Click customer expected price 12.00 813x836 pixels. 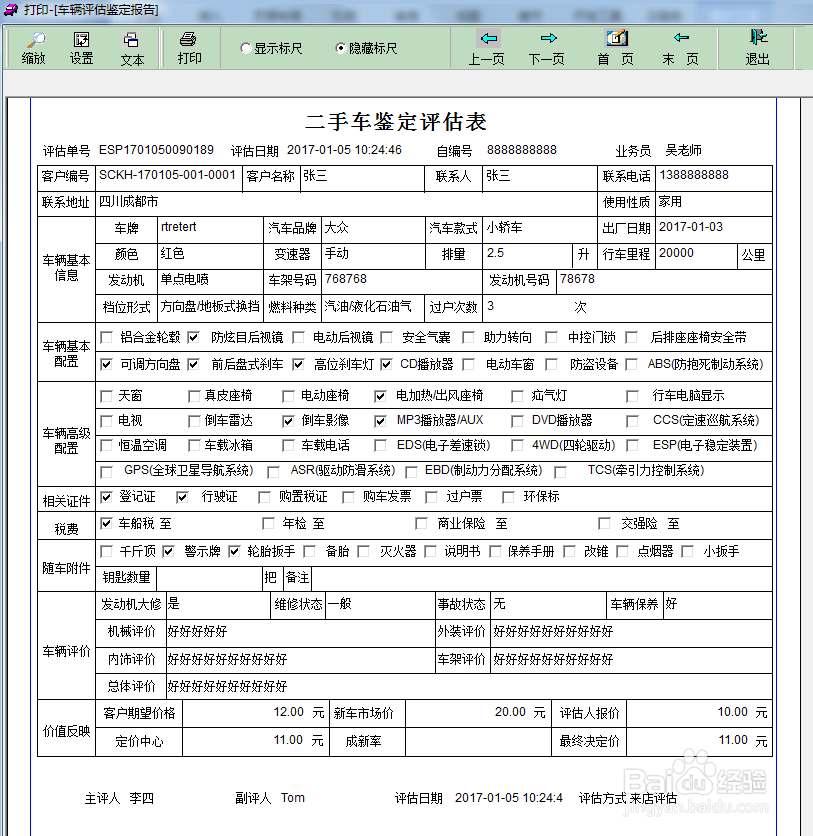click(x=288, y=712)
